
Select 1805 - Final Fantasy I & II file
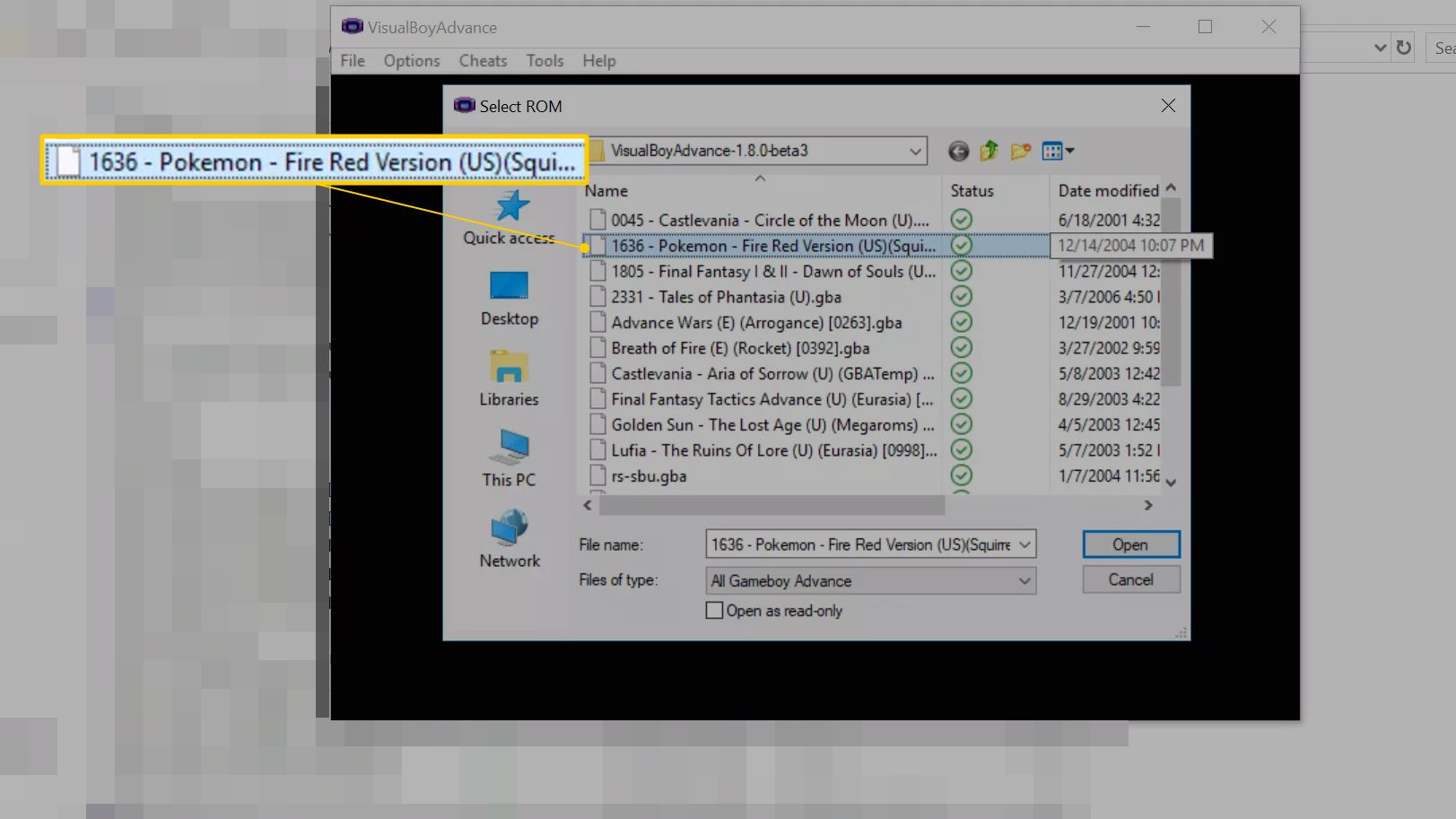tap(773, 271)
